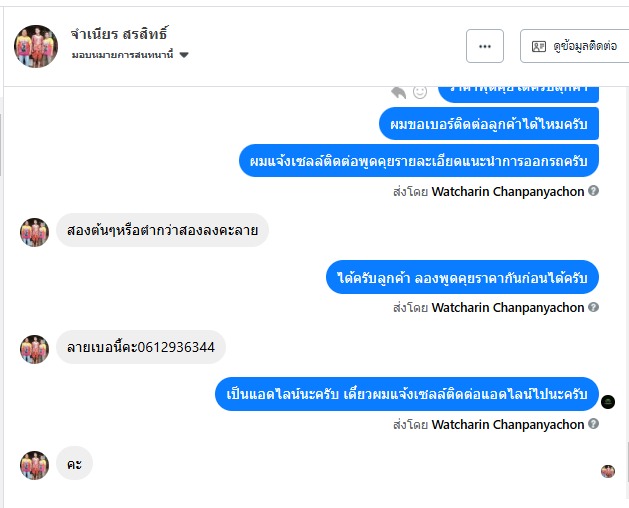This screenshot has width=629, height=508.
Task: Expand the assign conversation dropdown arrow
Action: click(x=184, y=55)
